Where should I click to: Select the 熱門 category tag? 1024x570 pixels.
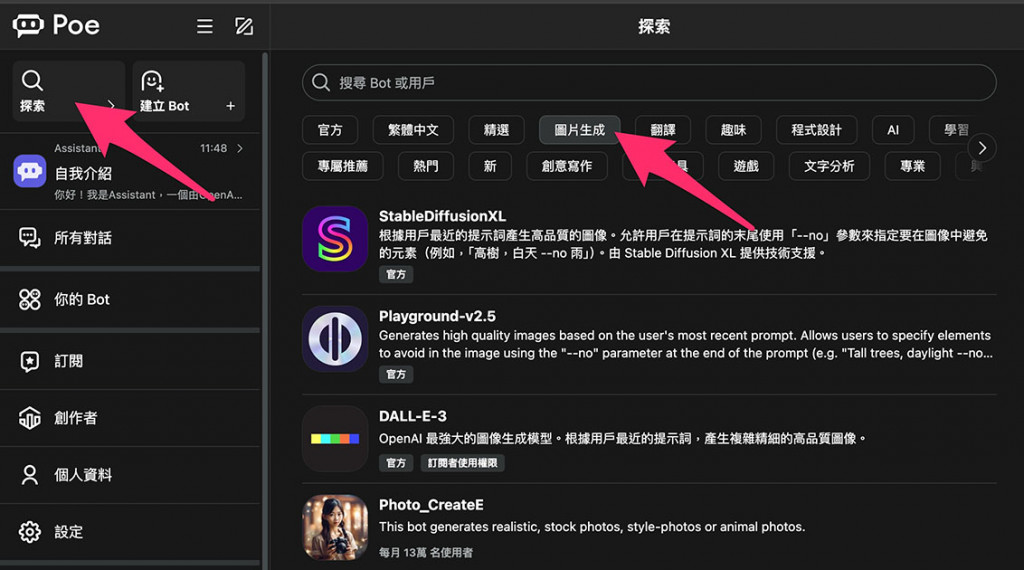coord(425,166)
